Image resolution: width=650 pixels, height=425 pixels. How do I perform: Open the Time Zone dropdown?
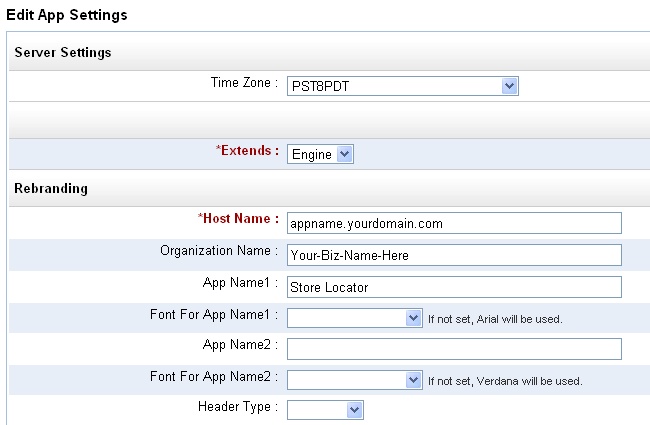(x=402, y=87)
